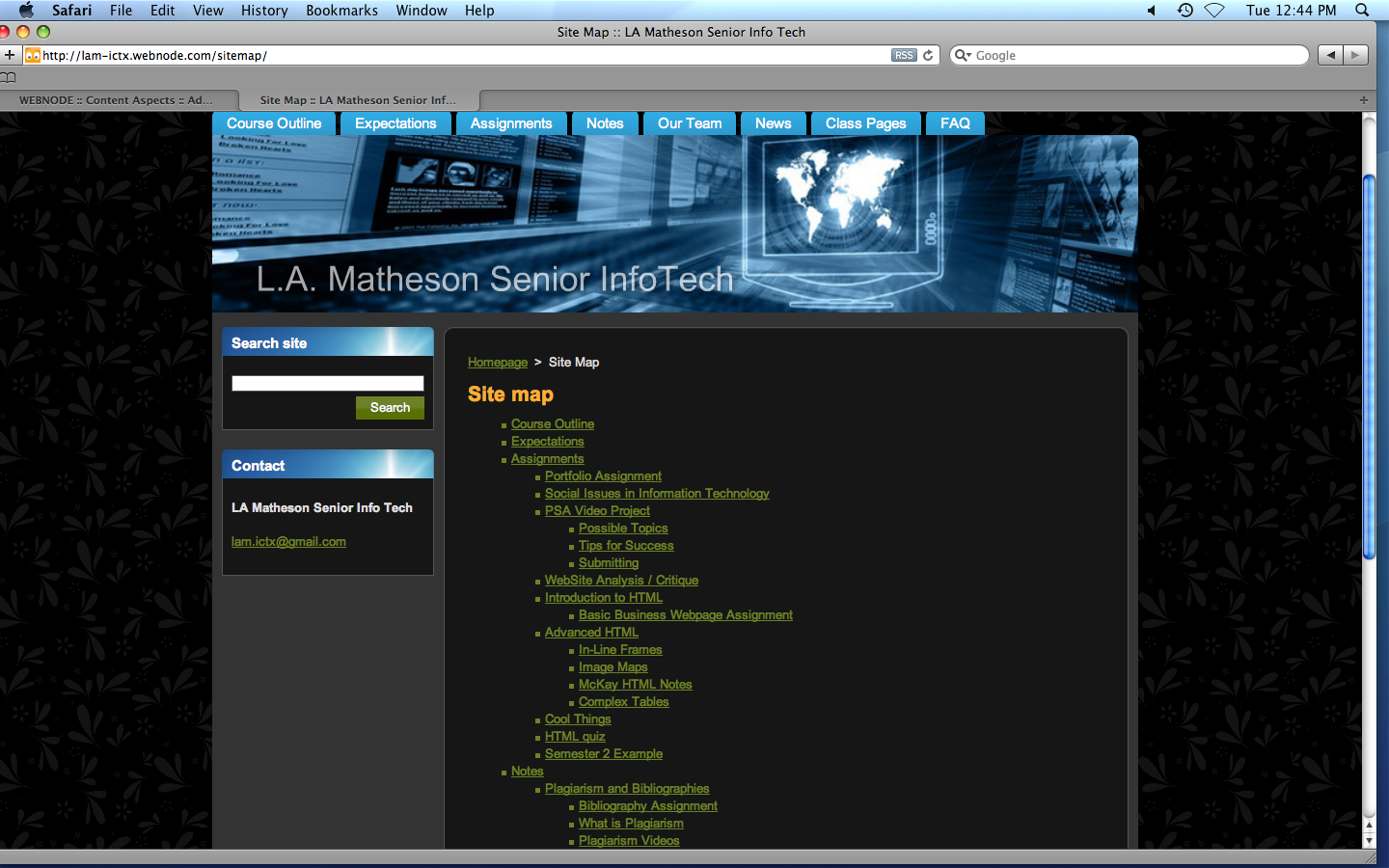The width and height of the screenshot is (1389, 868).
Task: Follow the Homepage breadcrumb link
Action: [x=498, y=363]
